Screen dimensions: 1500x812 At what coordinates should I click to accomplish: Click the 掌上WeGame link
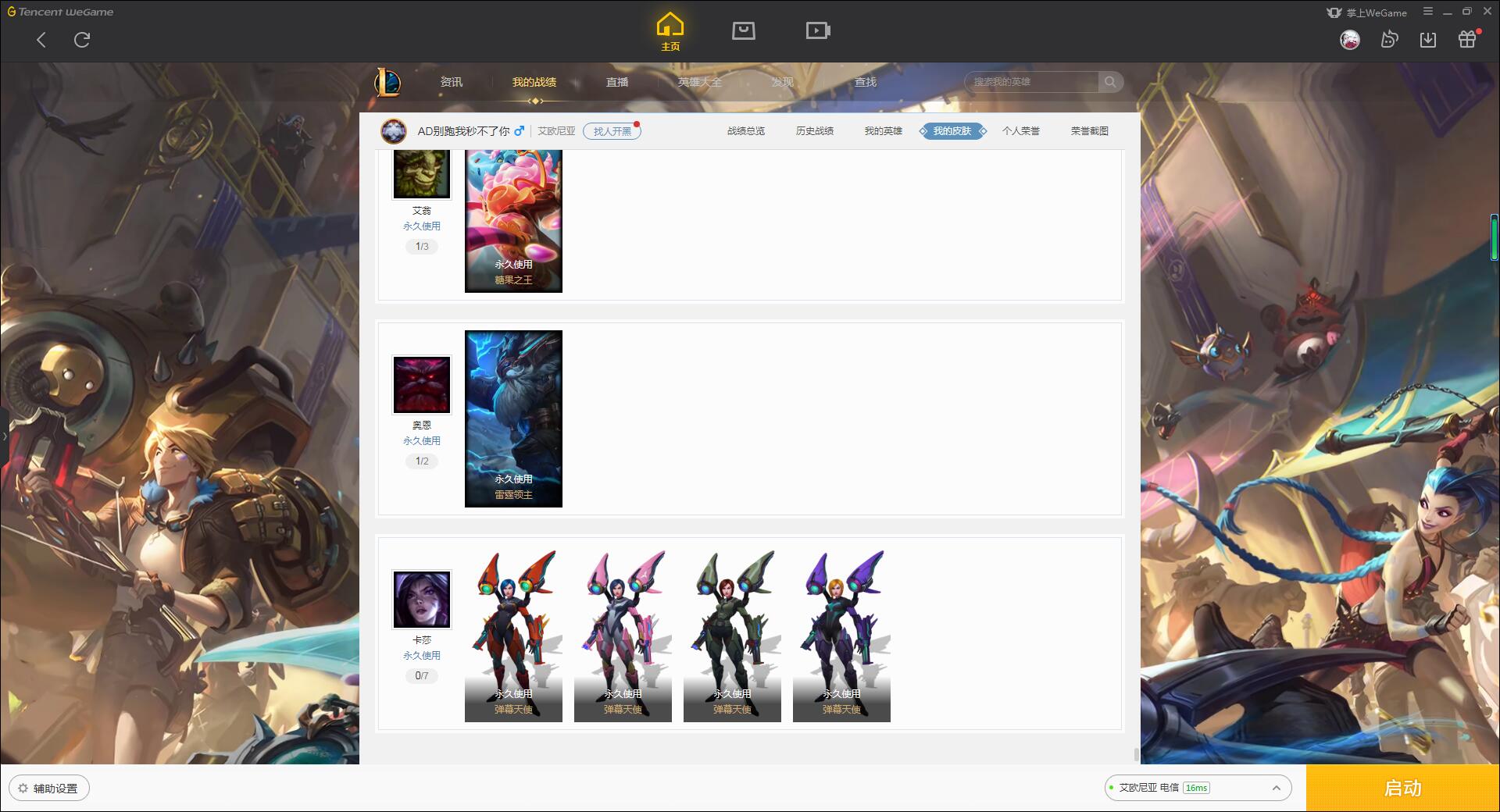1367,12
